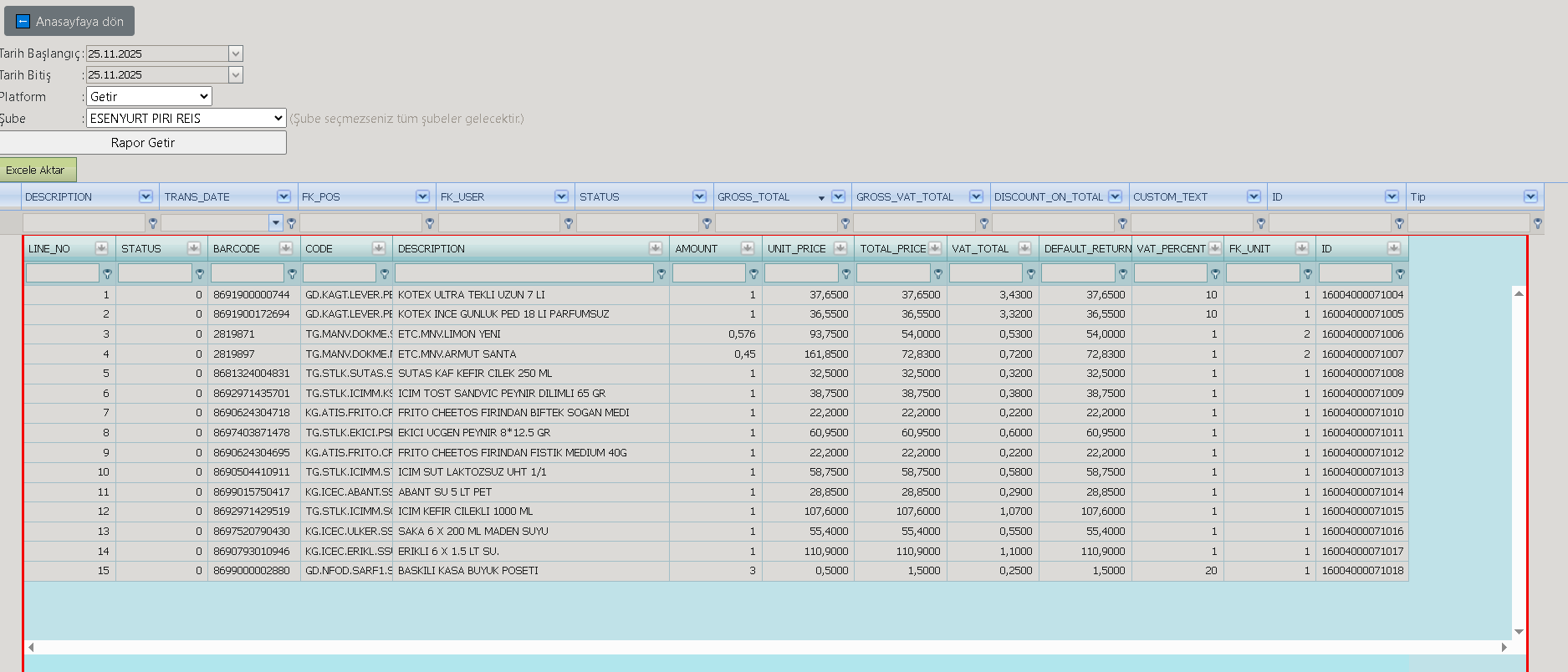The width and height of the screenshot is (1568, 672).
Task: Click the filter icon beside the AMOUNT filter field
Action: [753, 273]
